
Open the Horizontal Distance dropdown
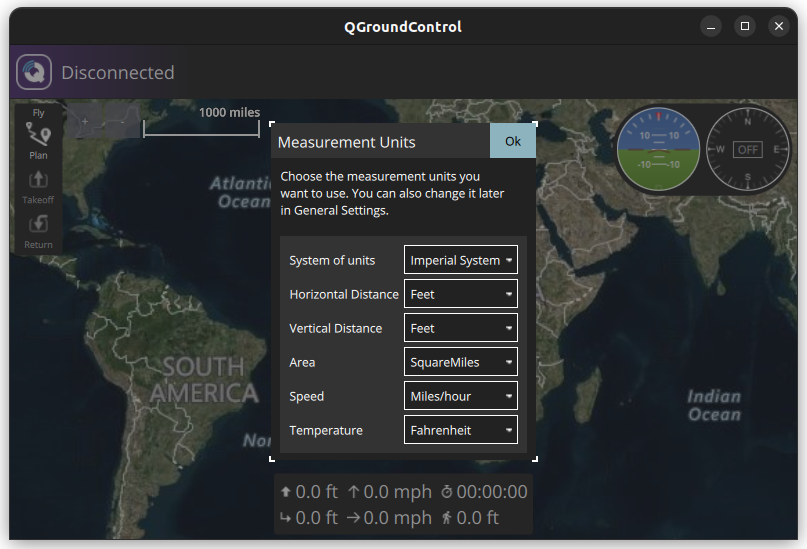(461, 294)
